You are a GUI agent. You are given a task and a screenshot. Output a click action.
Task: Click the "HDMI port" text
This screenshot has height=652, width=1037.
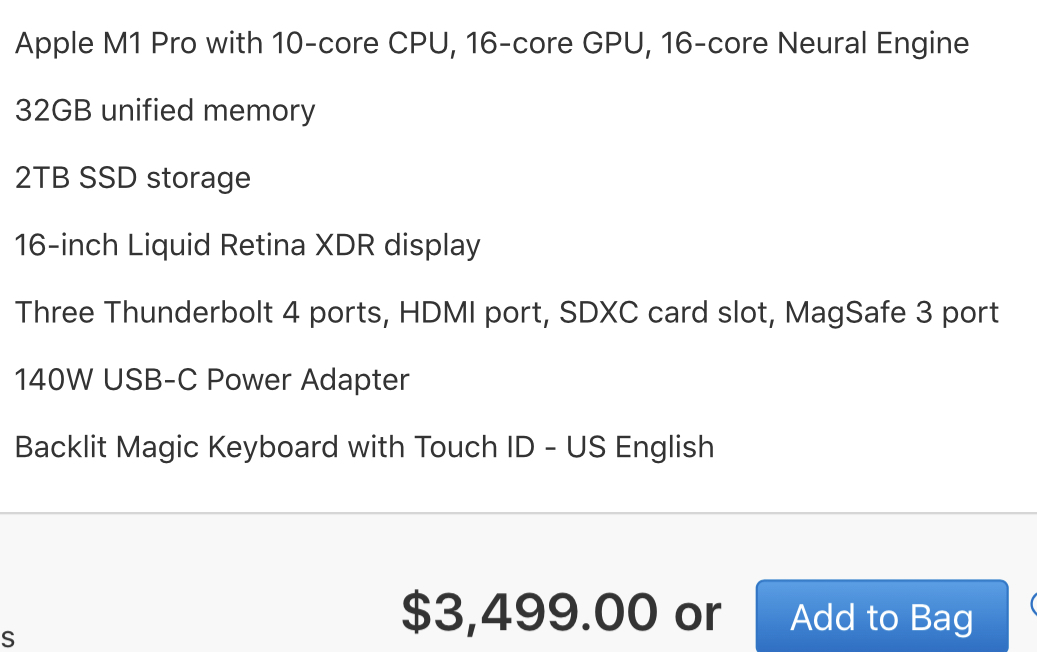(470, 312)
